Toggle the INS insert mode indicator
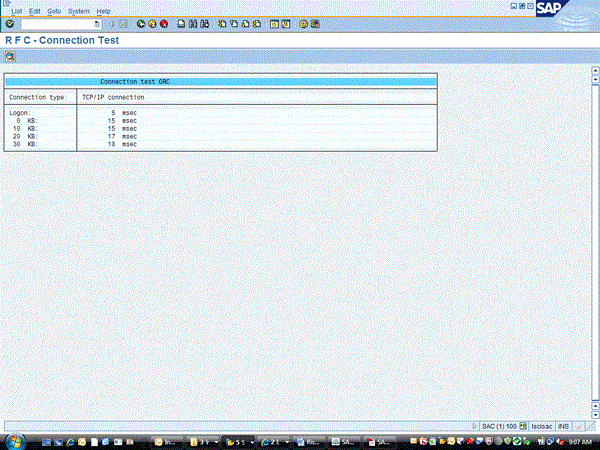 [563, 426]
